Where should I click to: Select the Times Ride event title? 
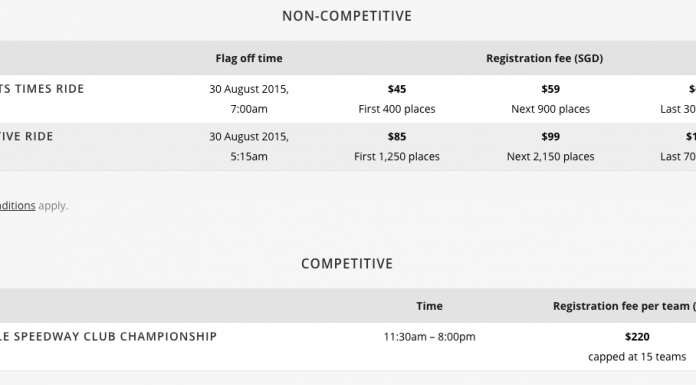tap(42, 89)
